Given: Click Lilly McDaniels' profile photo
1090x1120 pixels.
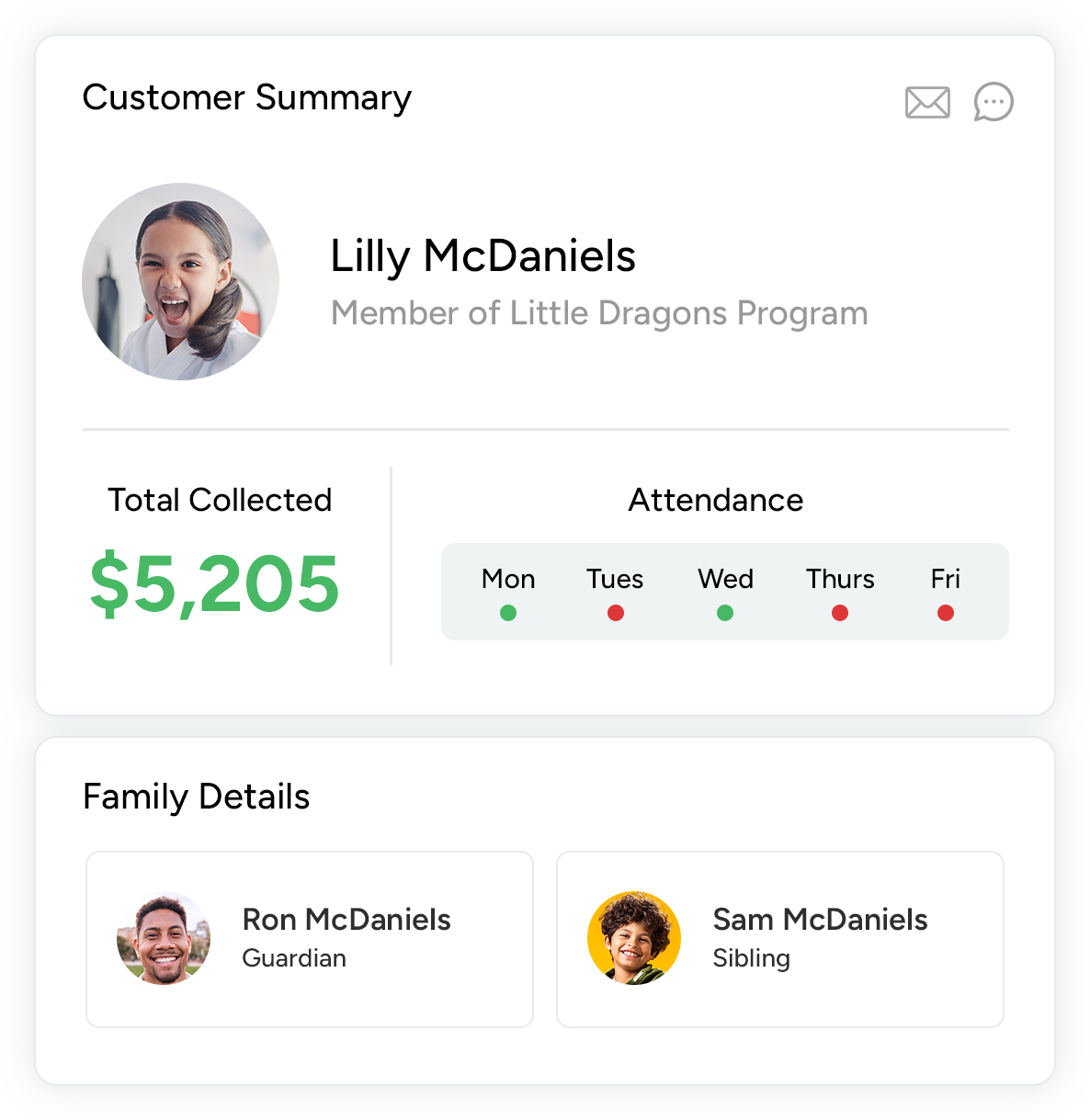Looking at the screenshot, I should [x=181, y=282].
